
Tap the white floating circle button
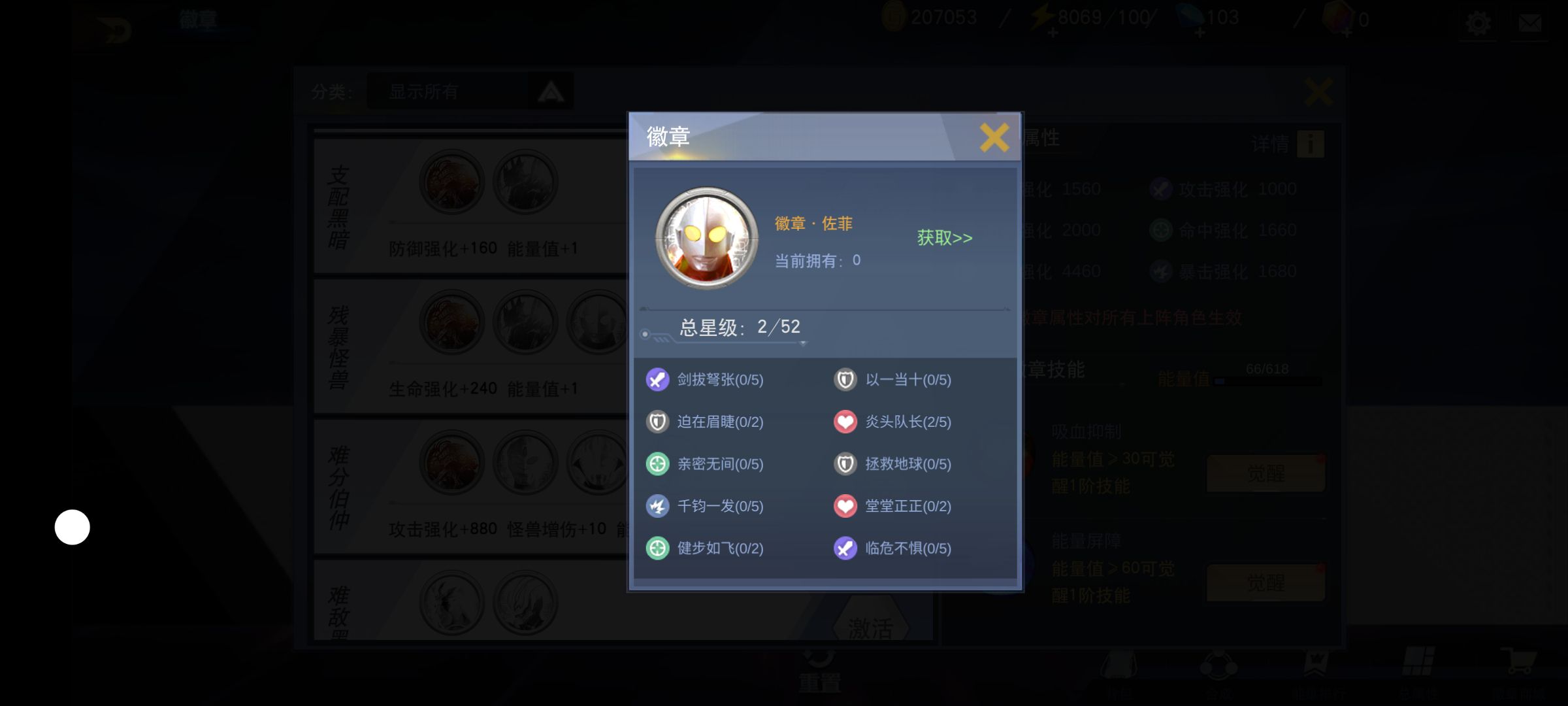pyautogui.click(x=72, y=527)
